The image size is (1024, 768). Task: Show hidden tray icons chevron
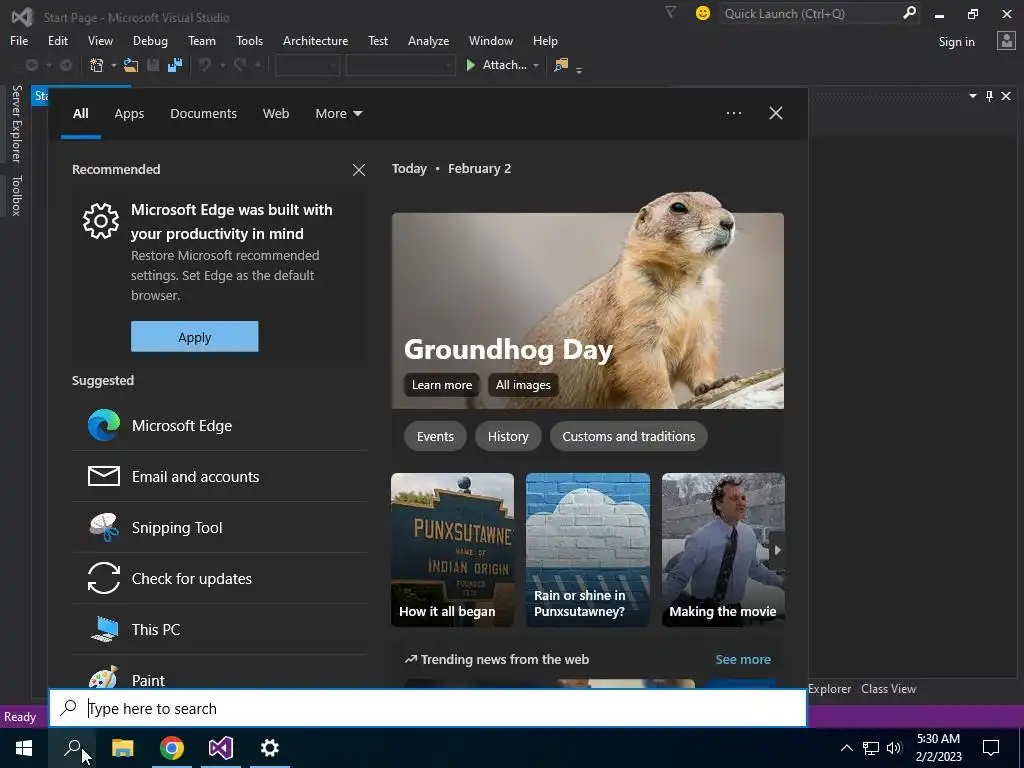tap(846, 748)
